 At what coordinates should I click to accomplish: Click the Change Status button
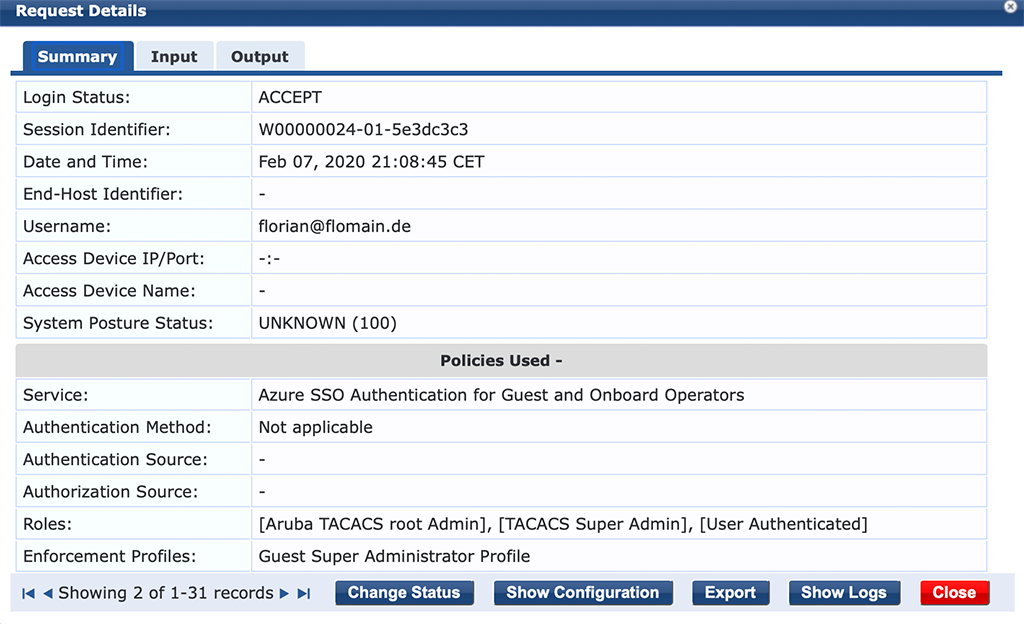404,592
